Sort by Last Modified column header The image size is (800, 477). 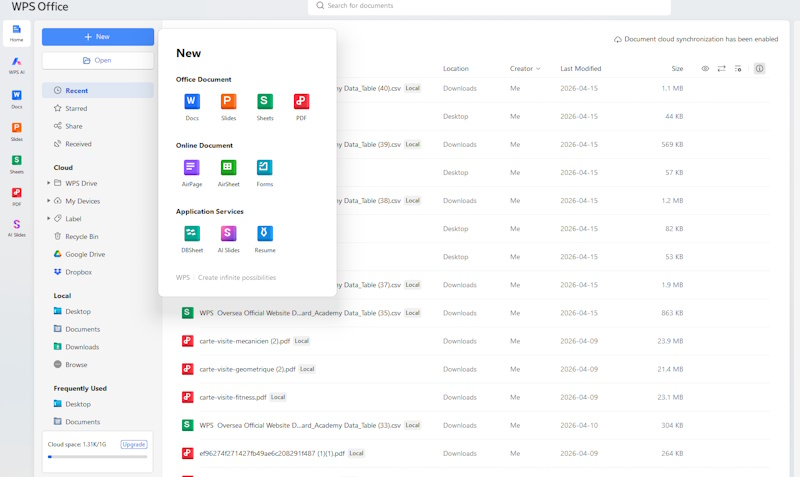coord(581,68)
